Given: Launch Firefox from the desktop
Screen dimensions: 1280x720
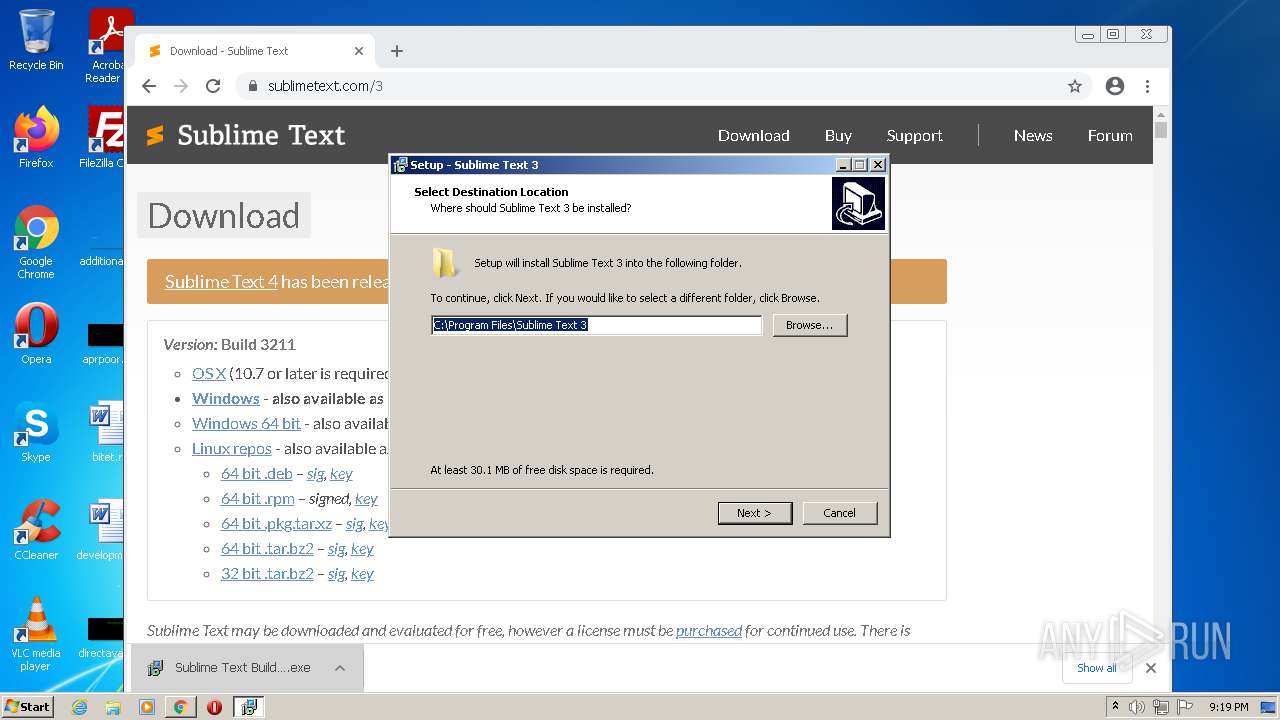Looking at the screenshot, I should (36, 138).
